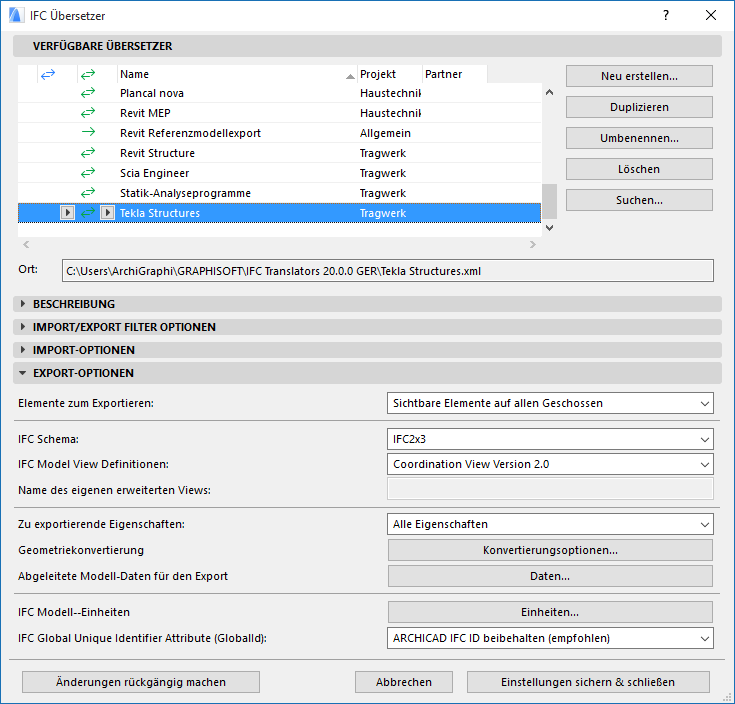Click the Einheiten button
Viewport: 735px width, 704px height.
pos(550,612)
